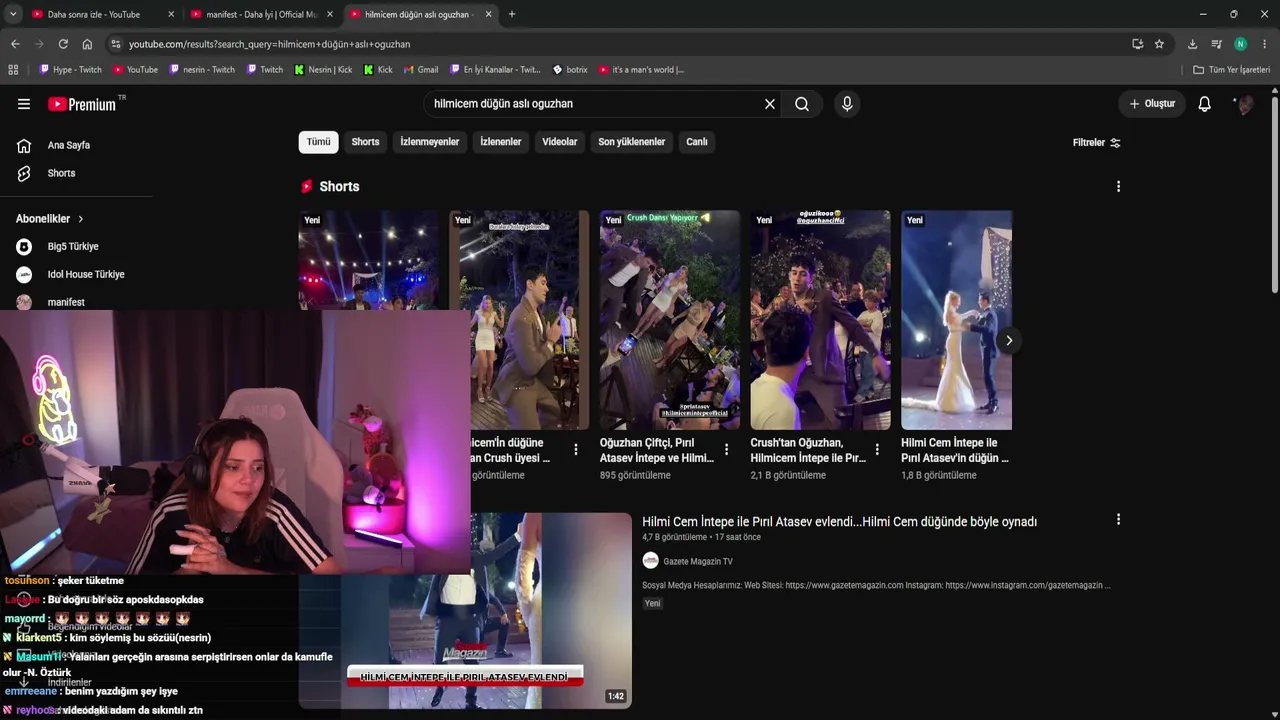Select the Shorts filter chip

click(365, 142)
